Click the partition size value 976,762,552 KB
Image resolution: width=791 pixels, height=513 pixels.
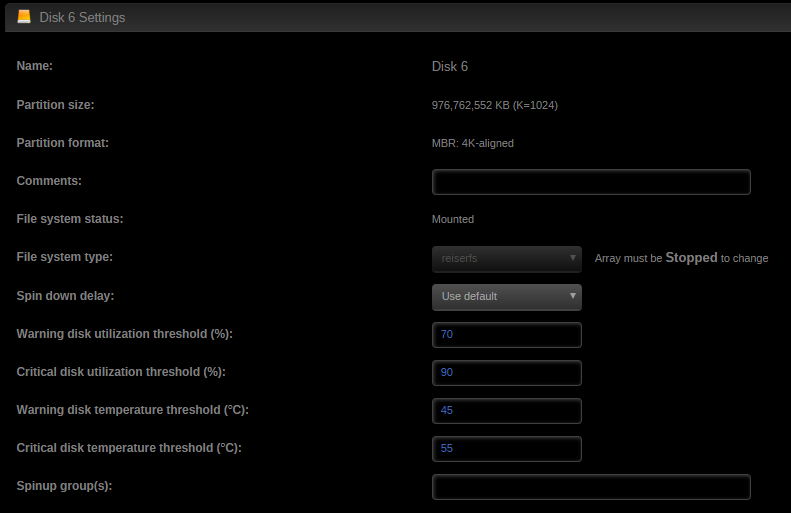[494, 105]
